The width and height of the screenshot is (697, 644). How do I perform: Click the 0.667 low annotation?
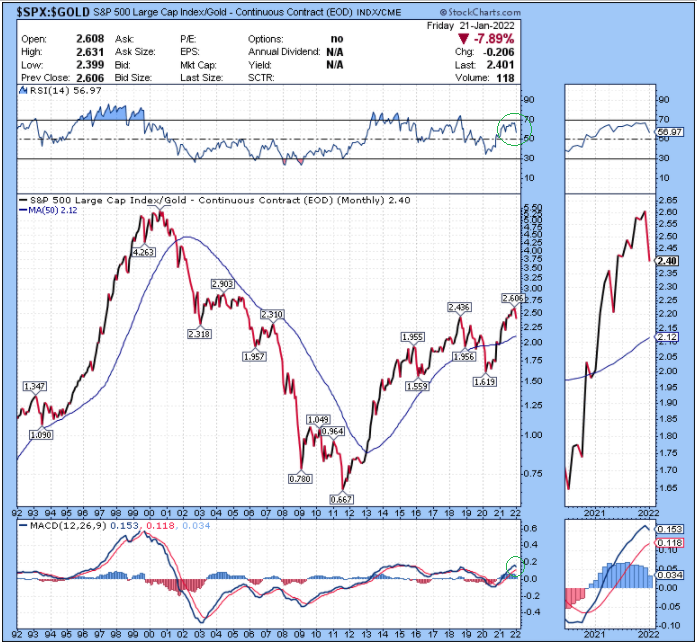(341, 500)
